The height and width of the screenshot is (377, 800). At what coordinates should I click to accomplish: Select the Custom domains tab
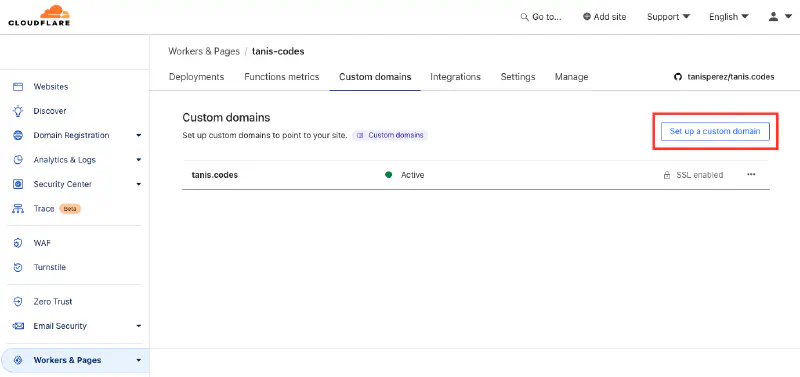[375, 77]
